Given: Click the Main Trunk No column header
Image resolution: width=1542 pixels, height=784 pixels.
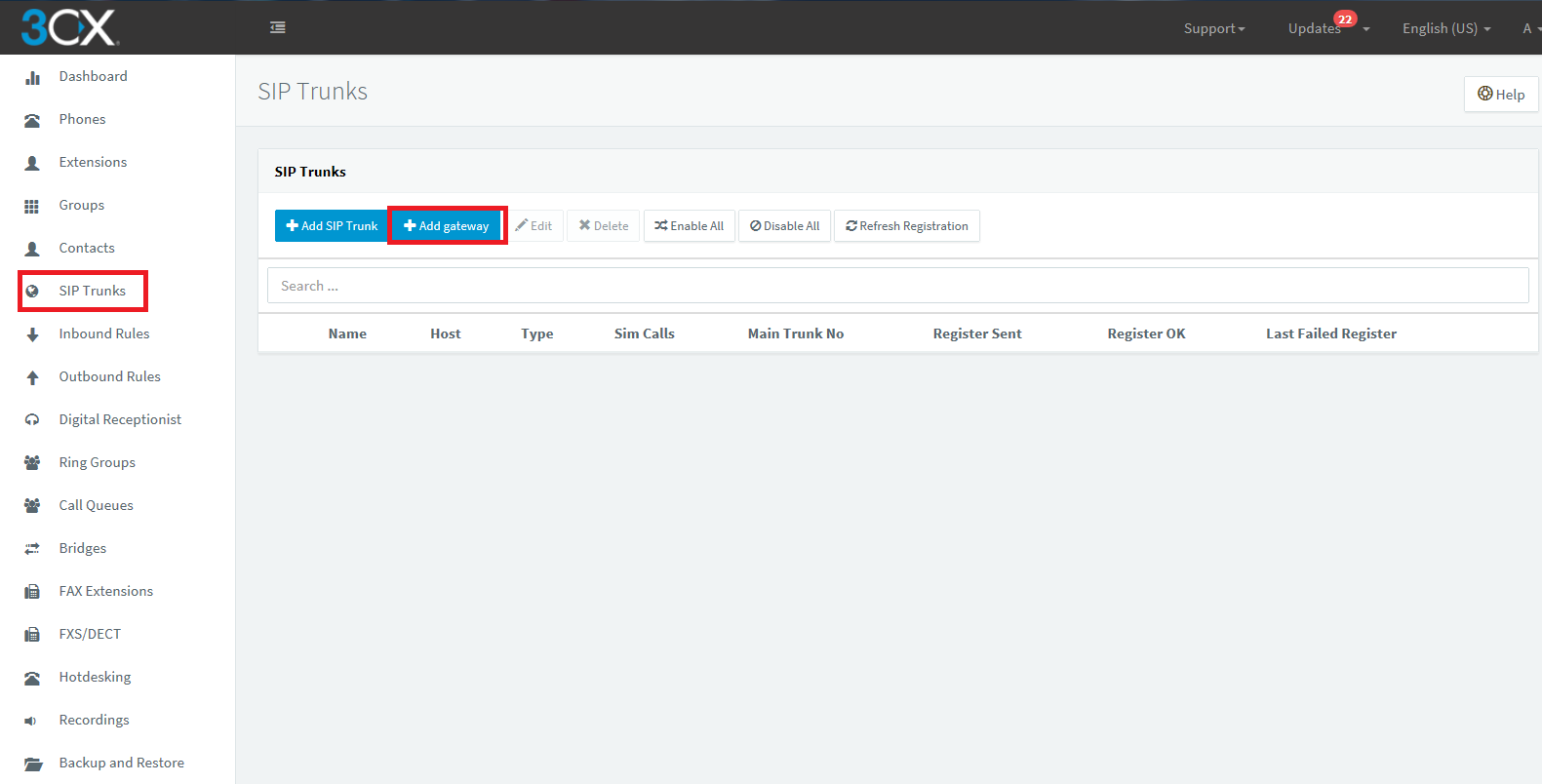Looking at the screenshot, I should (x=796, y=333).
